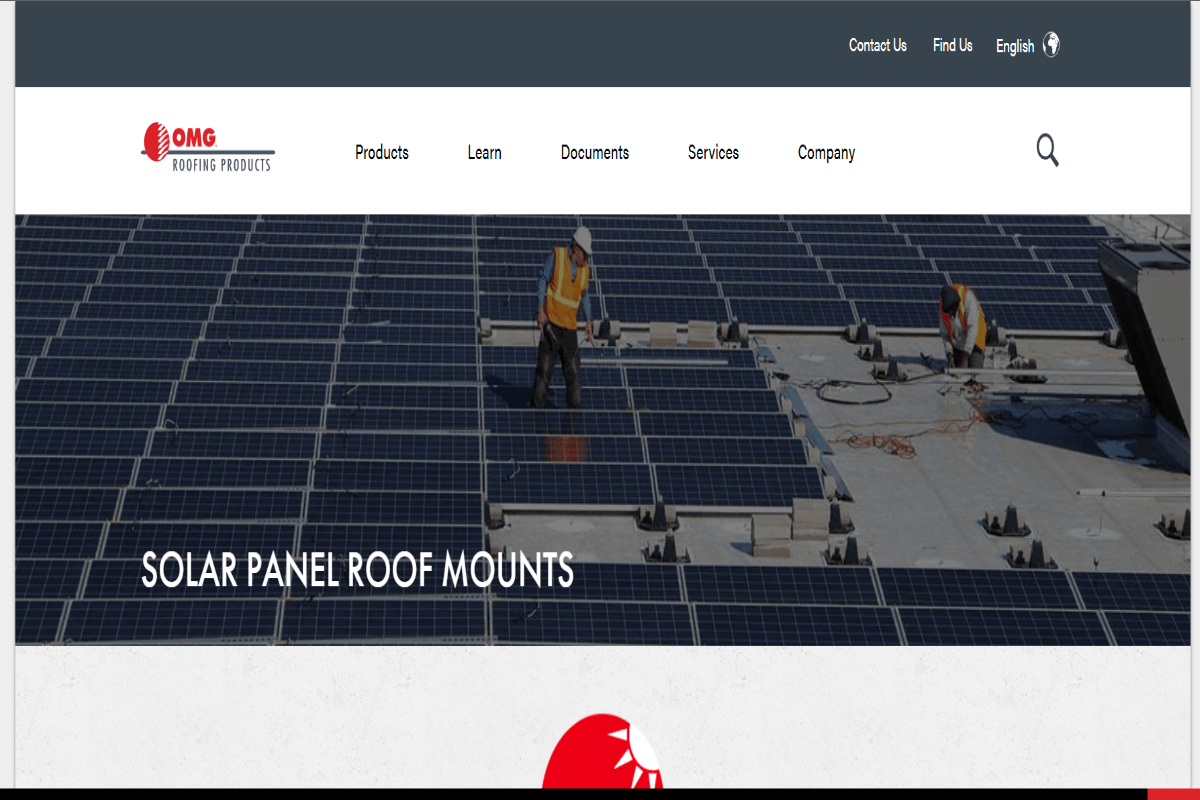Open the Products navigation dropdown

[x=381, y=152]
